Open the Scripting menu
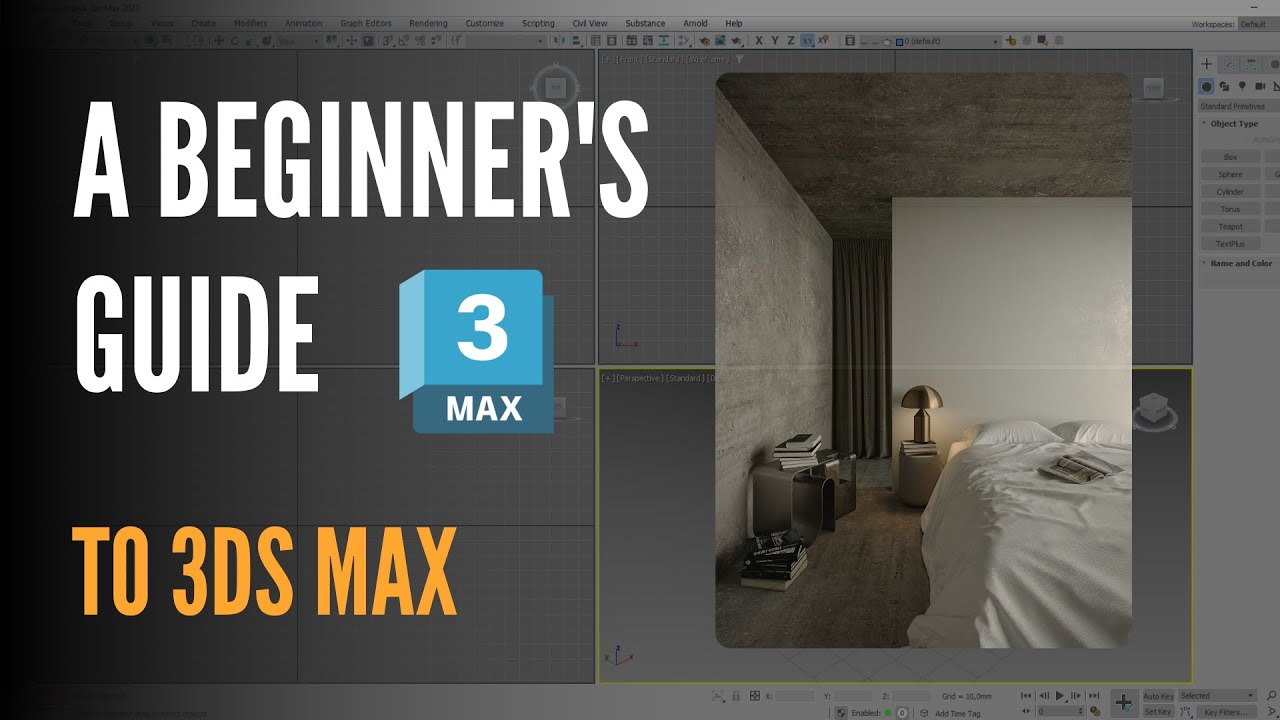 [x=538, y=23]
